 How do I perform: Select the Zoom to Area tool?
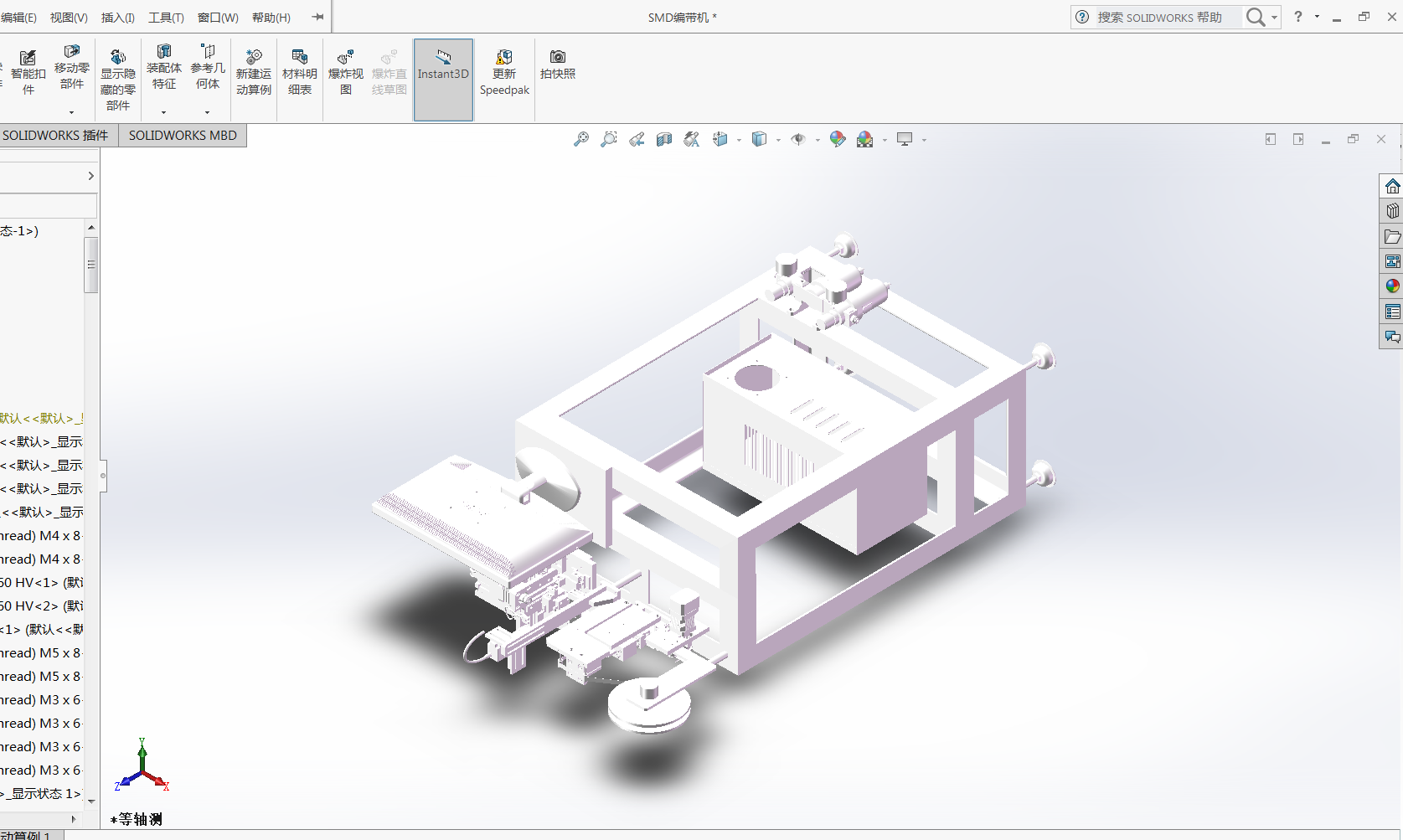click(609, 140)
